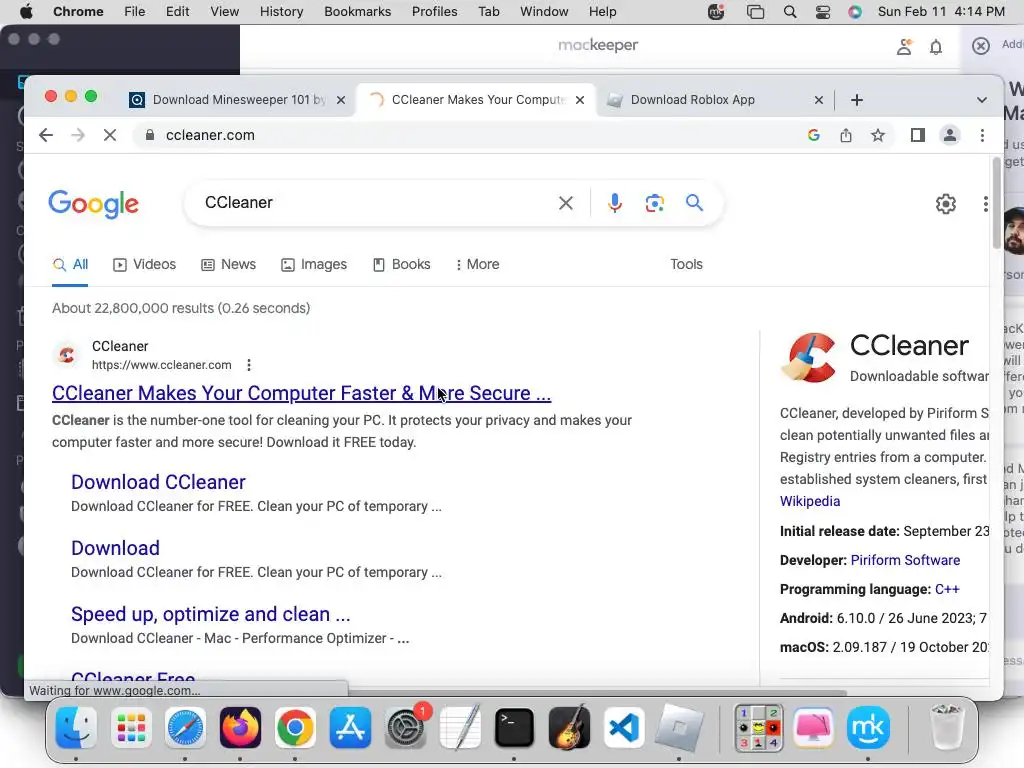The width and height of the screenshot is (1024, 768).
Task: Open Control Center in menu bar
Action: pyautogui.click(x=823, y=12)
